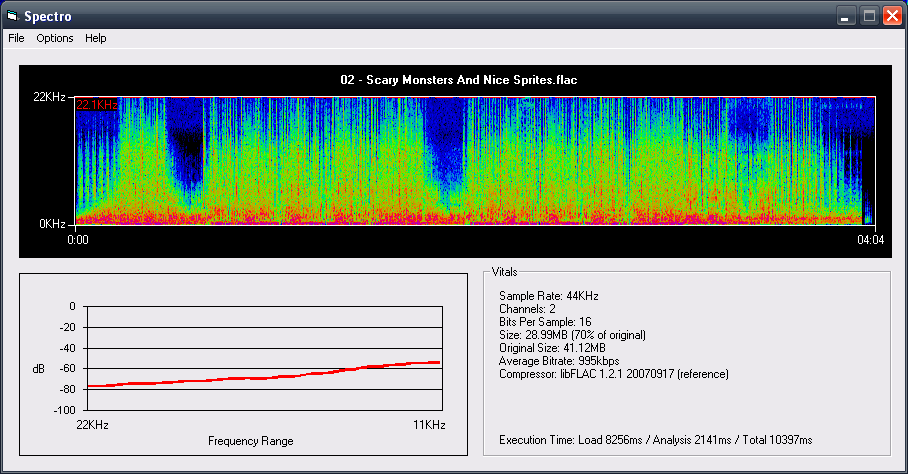Open the Options menu
Screen dimensions: 908x474
pyautogui.click(x=55, y=38)
